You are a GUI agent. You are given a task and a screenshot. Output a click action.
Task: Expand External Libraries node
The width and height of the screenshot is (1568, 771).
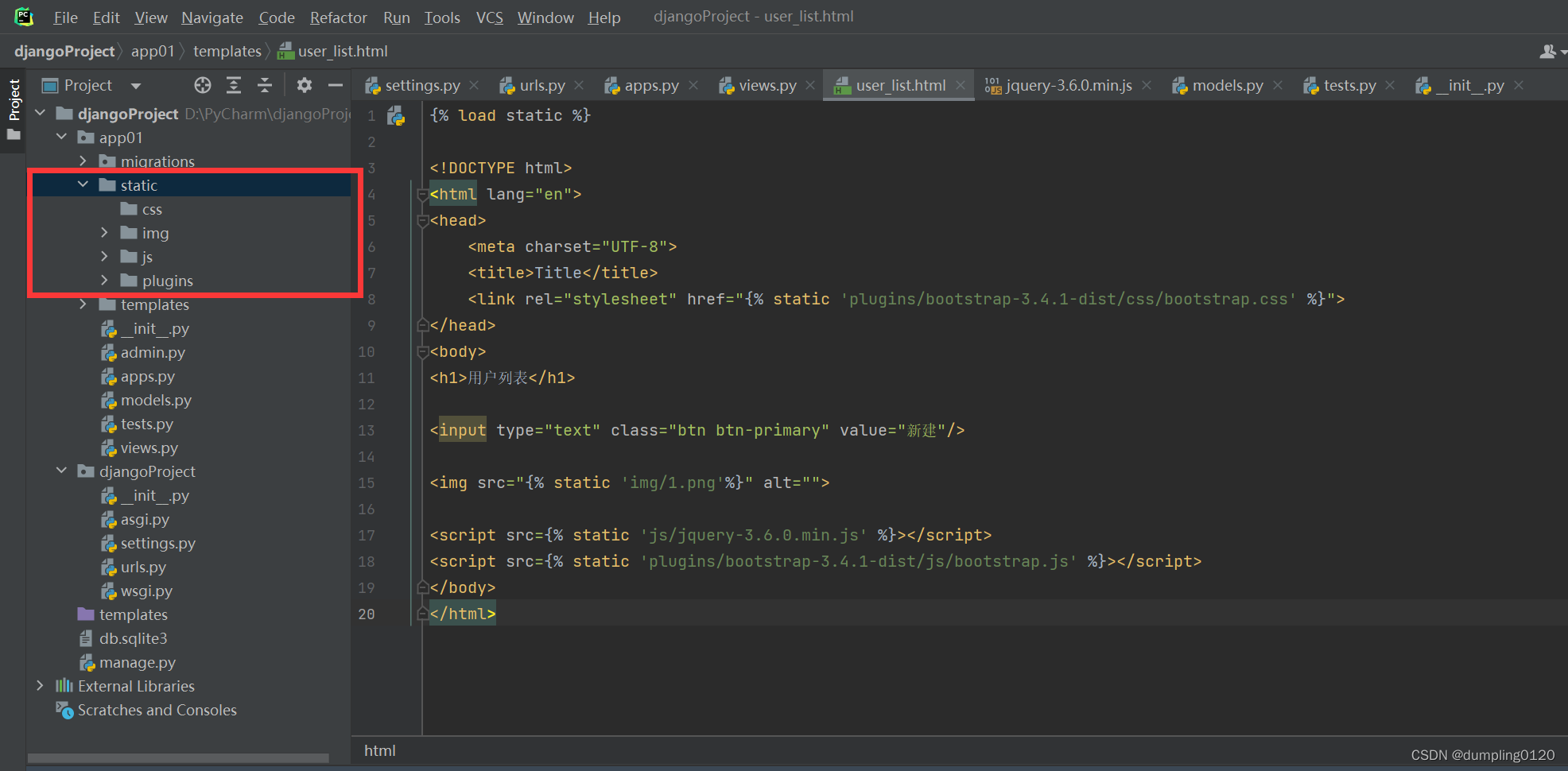[x=40, y=685]
